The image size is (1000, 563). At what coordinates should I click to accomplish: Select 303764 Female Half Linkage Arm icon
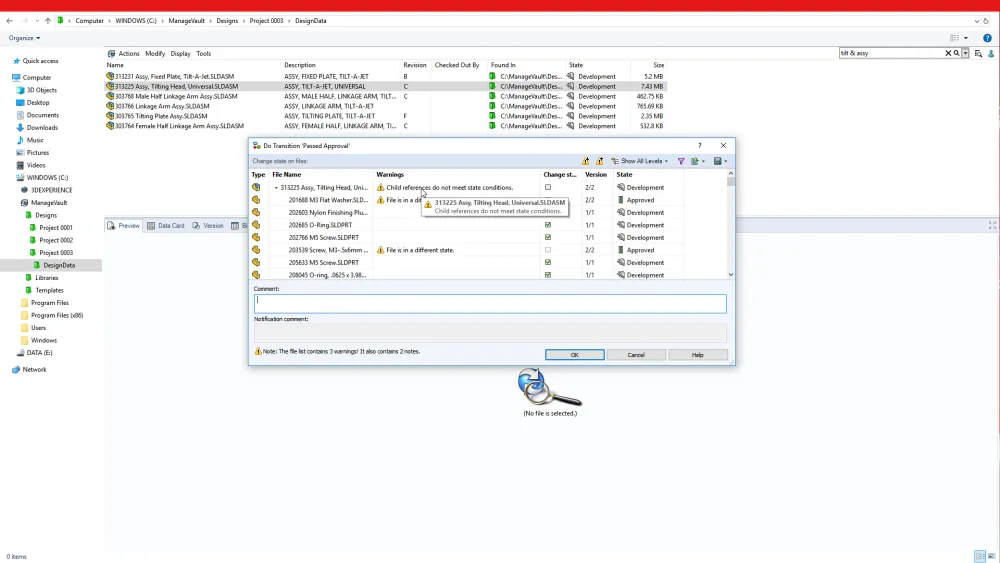[x=110, y=126]
